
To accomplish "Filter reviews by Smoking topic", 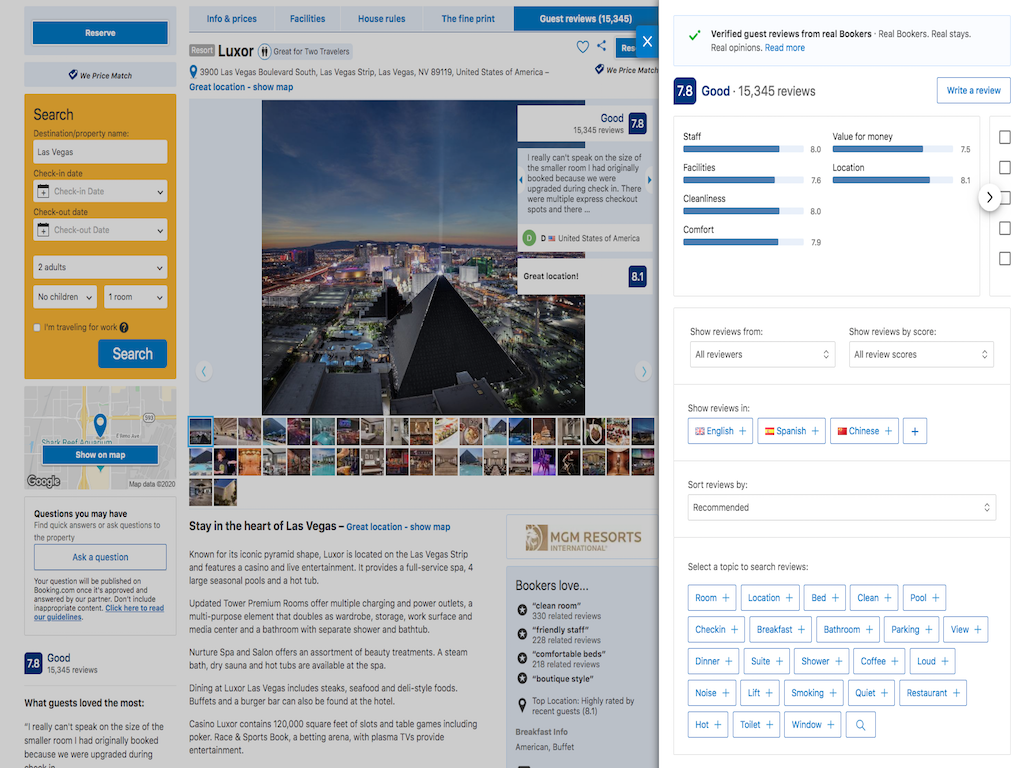I will point(814,693).
